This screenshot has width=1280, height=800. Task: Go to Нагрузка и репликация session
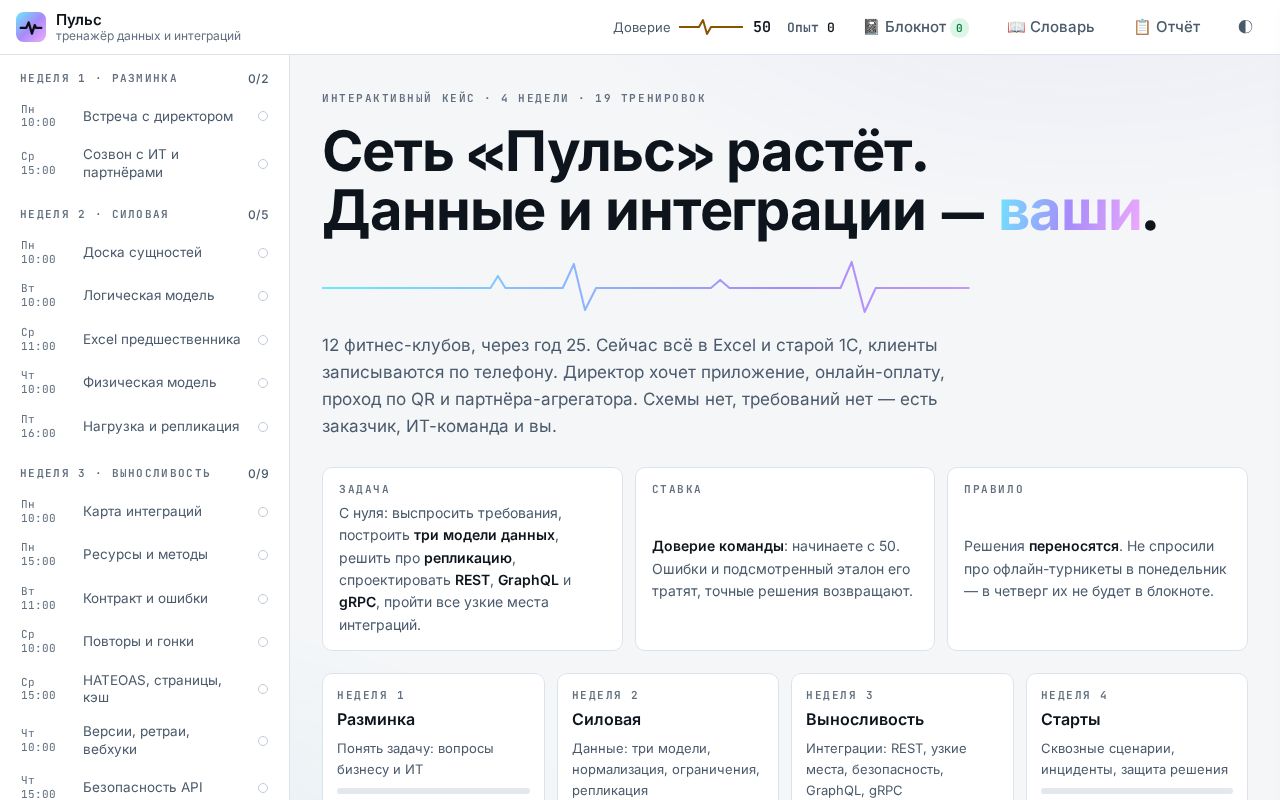pos(145,427)
